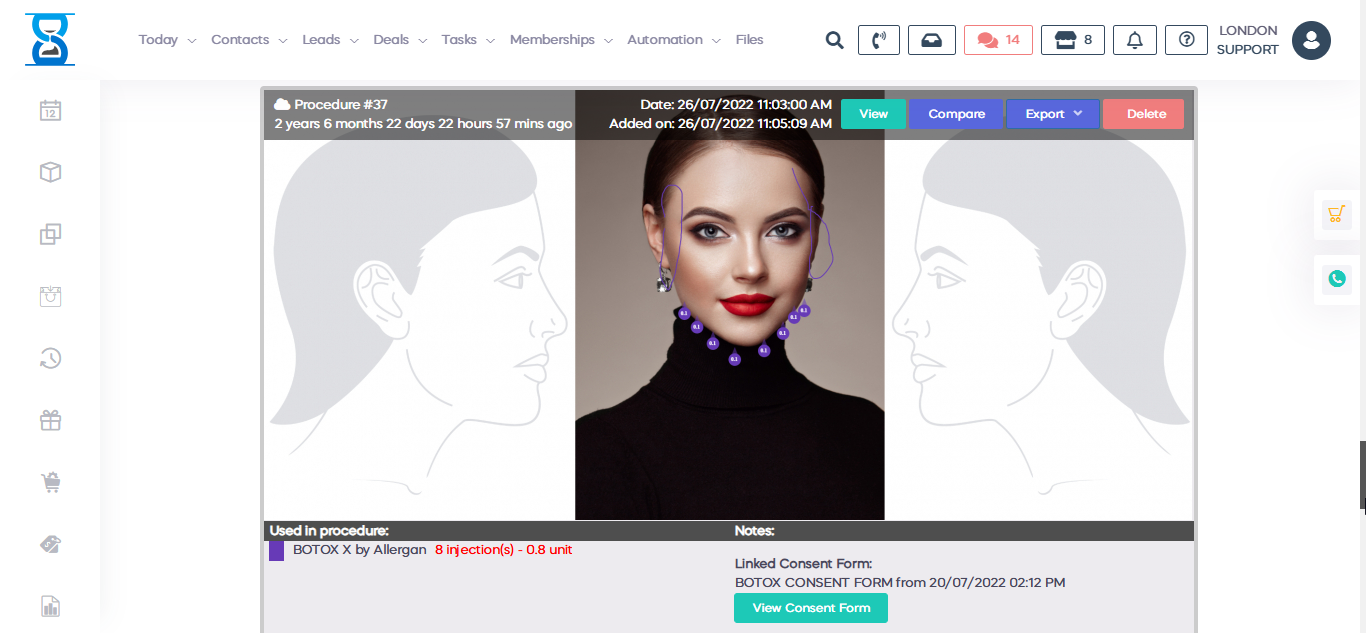Viewport: 1366px width, 633px height.
Task: Open the Automation menu
Action: pos(665,39)
